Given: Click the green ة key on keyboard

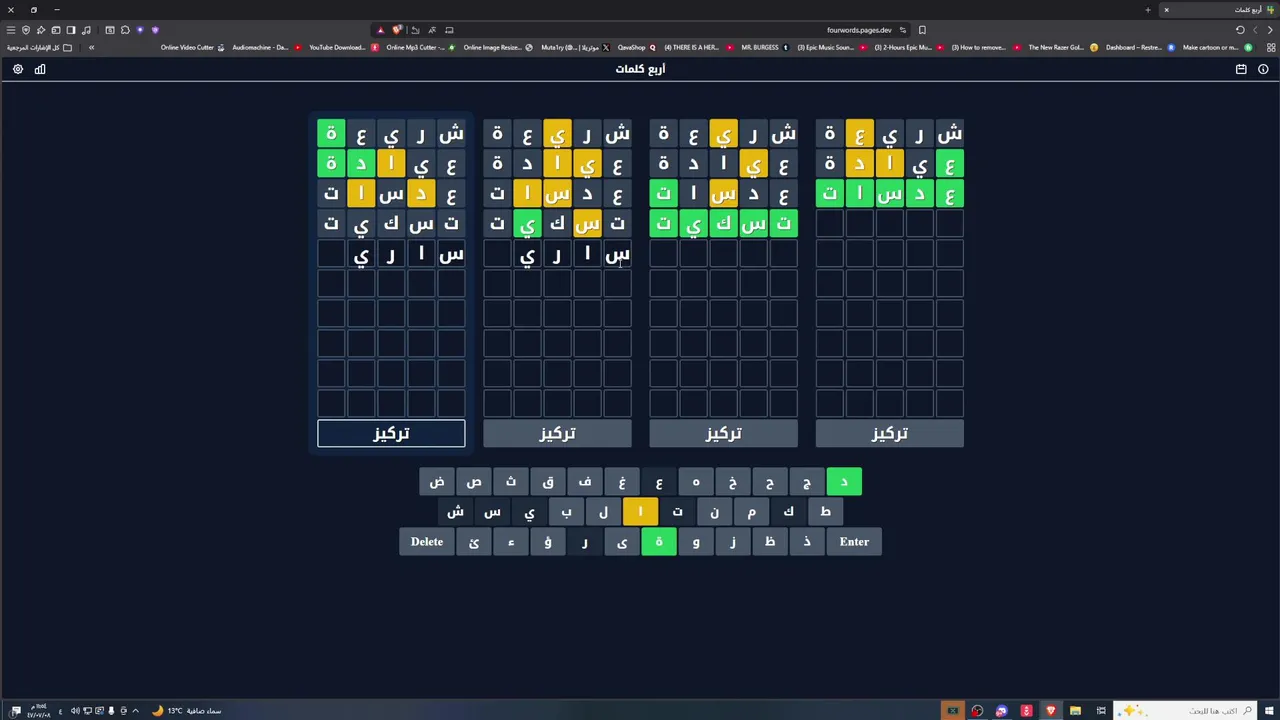Looking at the screenshot, I should [659, 542].
